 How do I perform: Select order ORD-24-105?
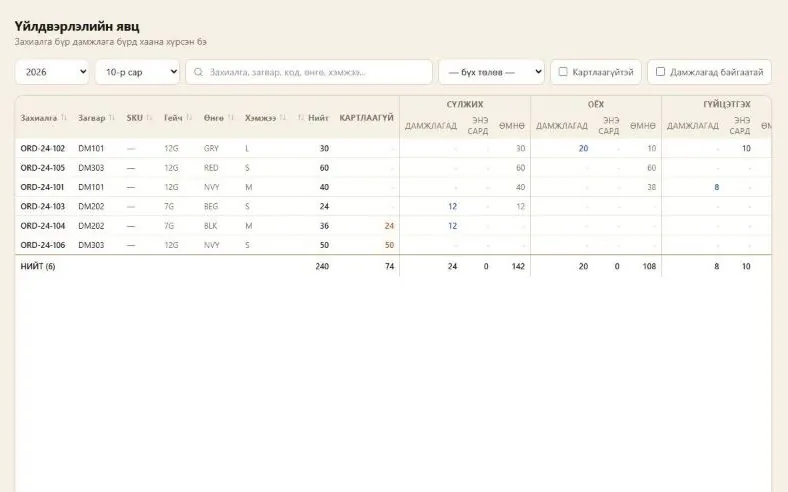click(x=43, y=168)
